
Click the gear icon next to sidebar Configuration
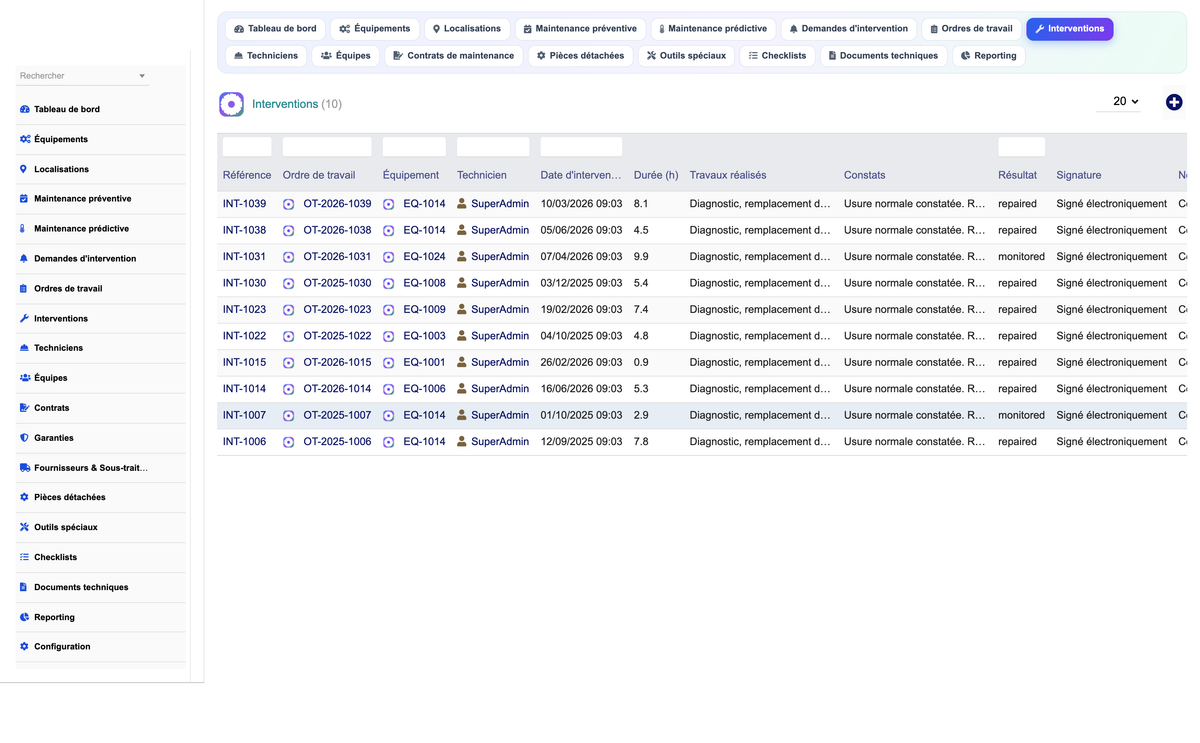(24, 647)
